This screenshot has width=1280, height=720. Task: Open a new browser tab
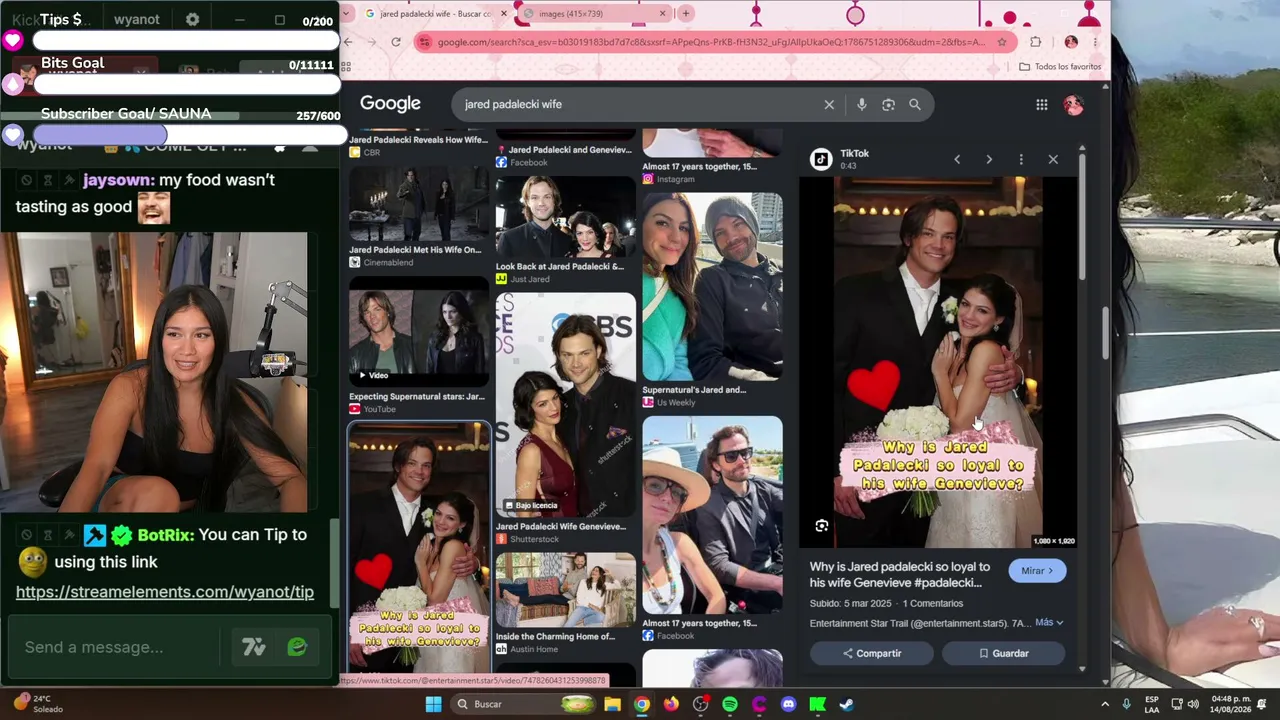[x=686, y=14]
